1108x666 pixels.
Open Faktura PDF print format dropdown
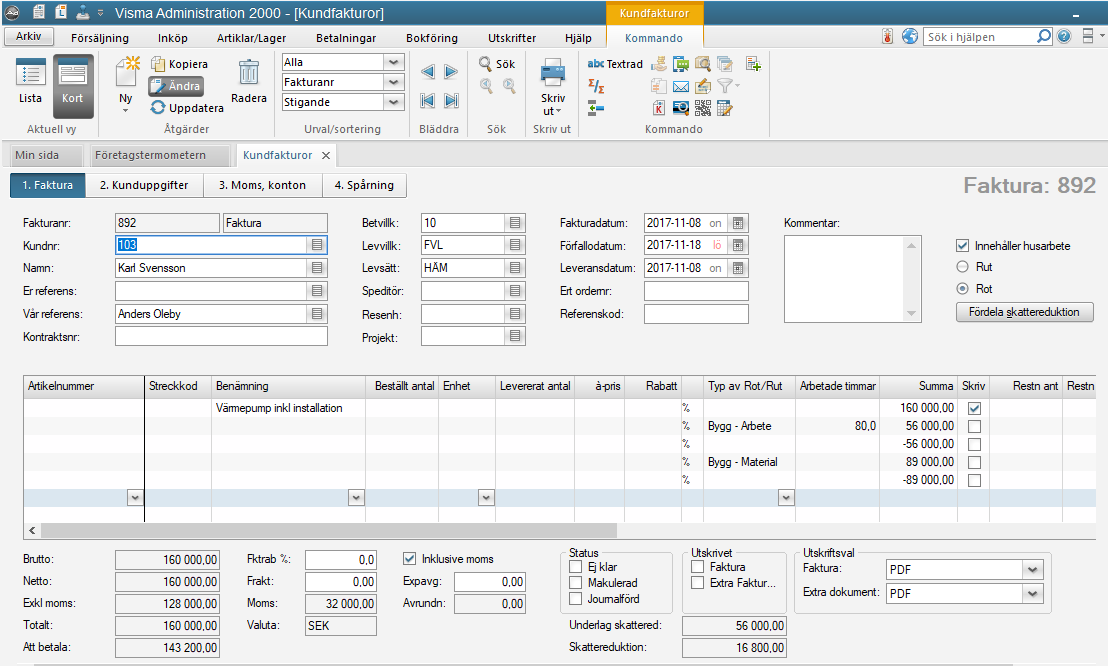point(1031,569)
